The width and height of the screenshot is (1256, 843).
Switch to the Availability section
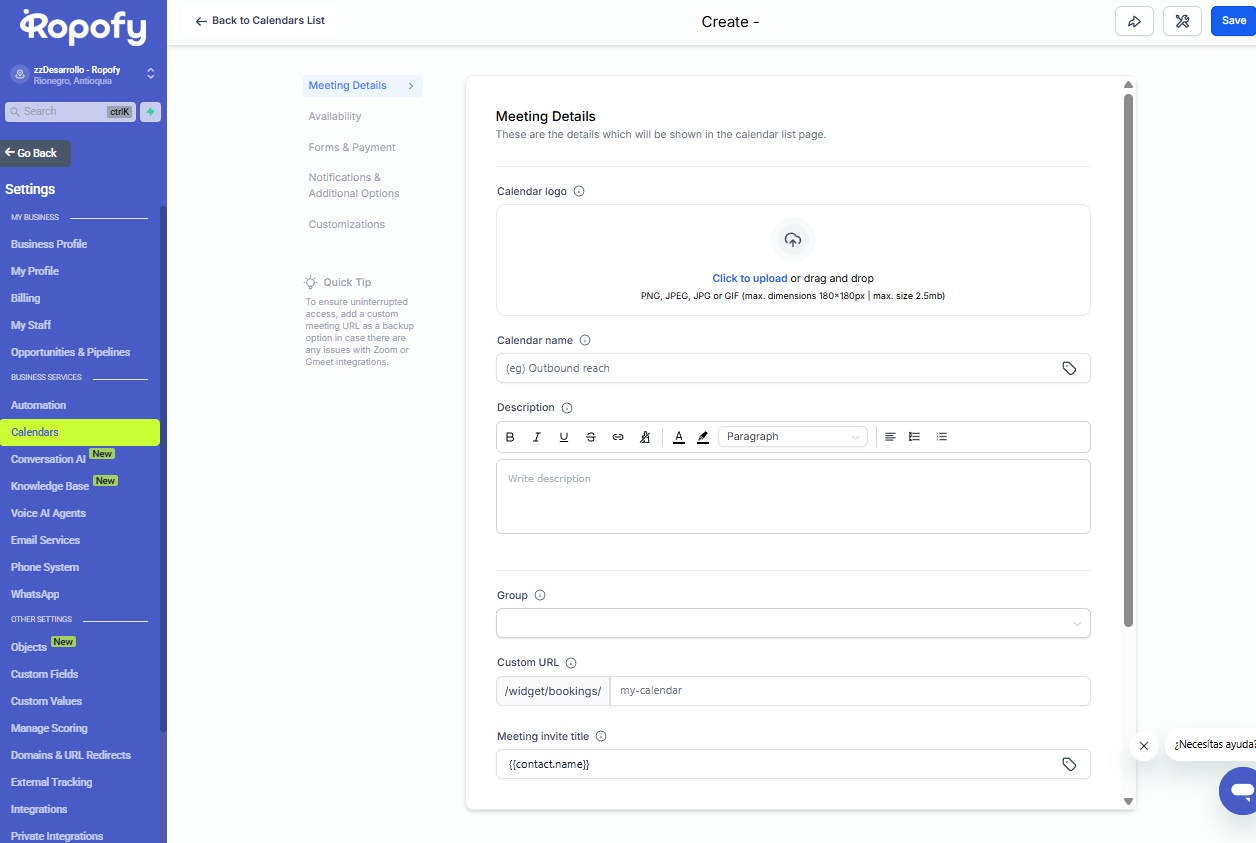335,116
